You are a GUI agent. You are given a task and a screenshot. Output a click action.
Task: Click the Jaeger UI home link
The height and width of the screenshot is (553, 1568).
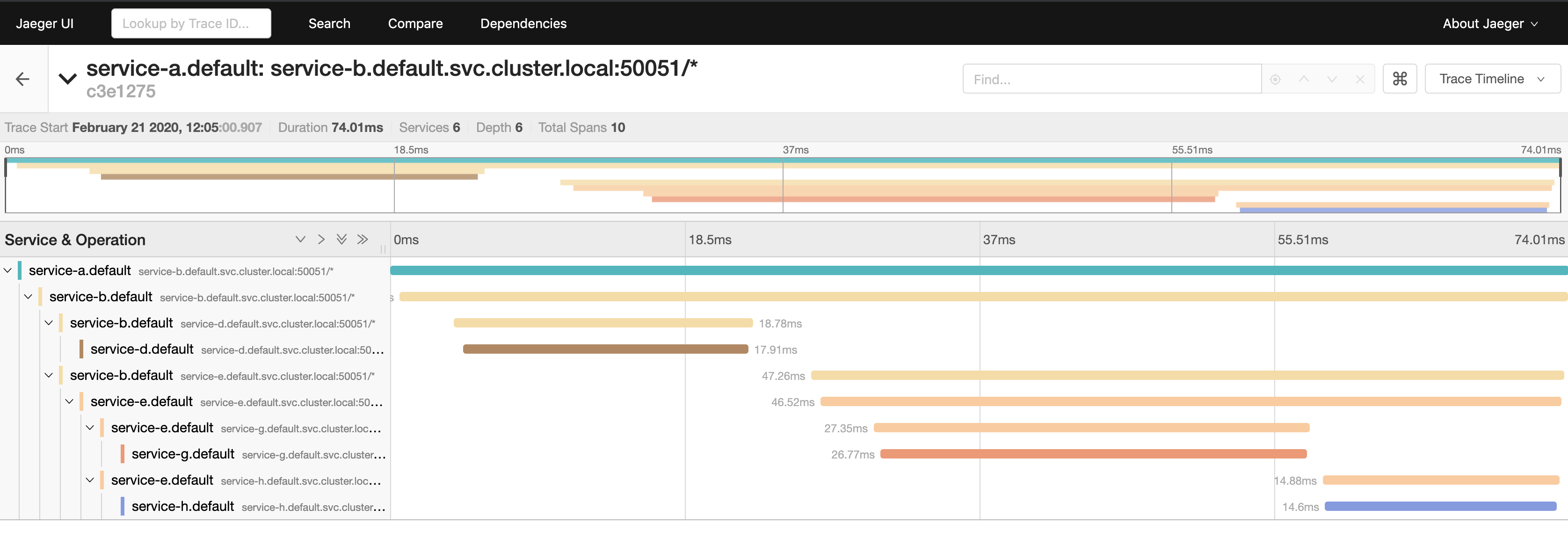pos(44,24)
